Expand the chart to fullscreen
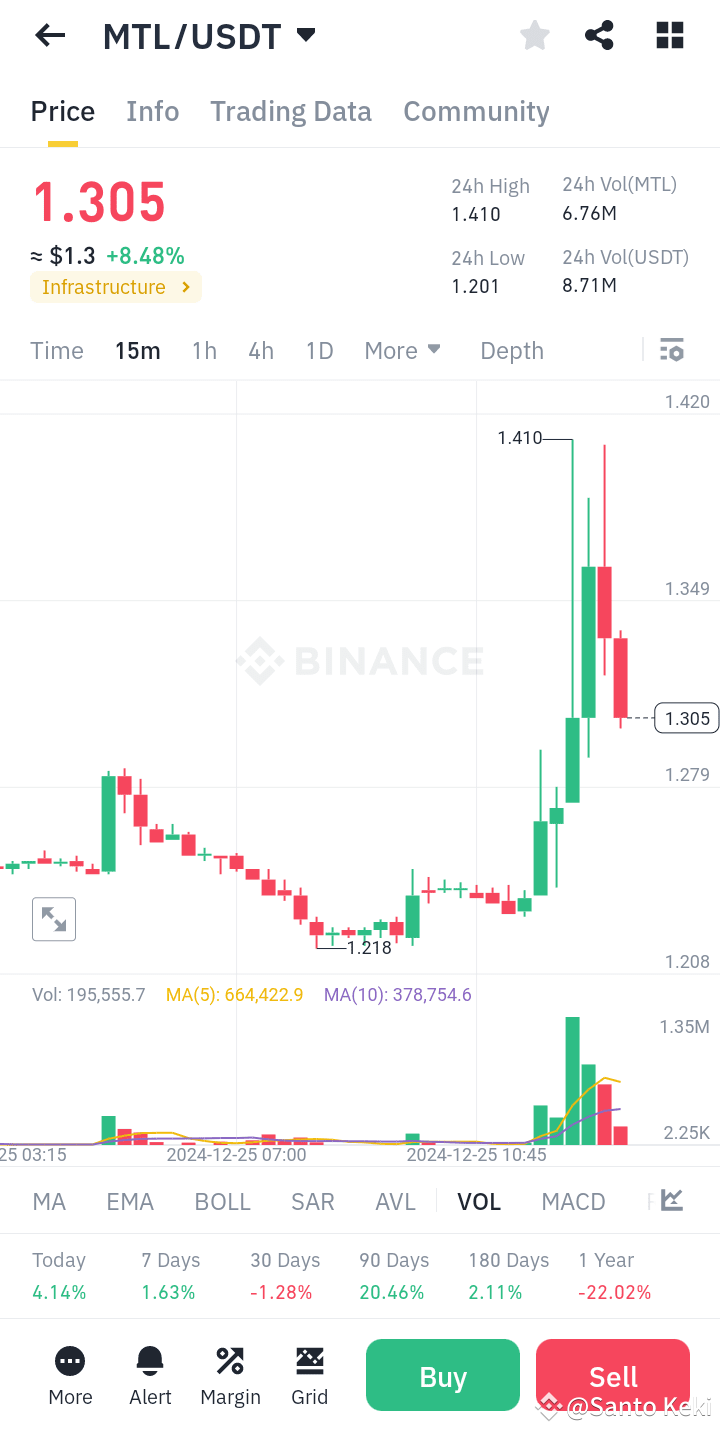 click(54, 918)
